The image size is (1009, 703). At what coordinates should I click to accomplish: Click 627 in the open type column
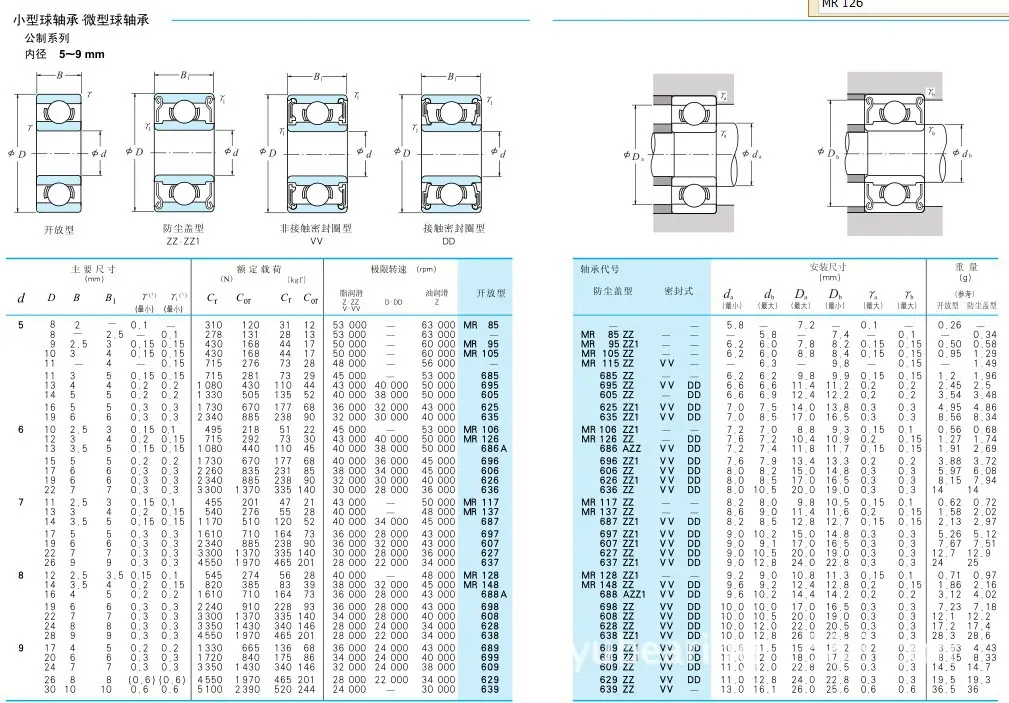tap(490, 553)
